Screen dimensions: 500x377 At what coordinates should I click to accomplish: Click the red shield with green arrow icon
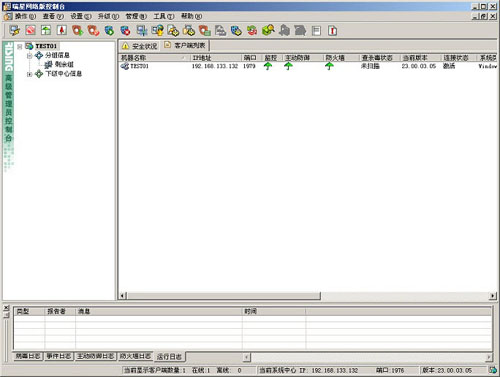(78, 31)
